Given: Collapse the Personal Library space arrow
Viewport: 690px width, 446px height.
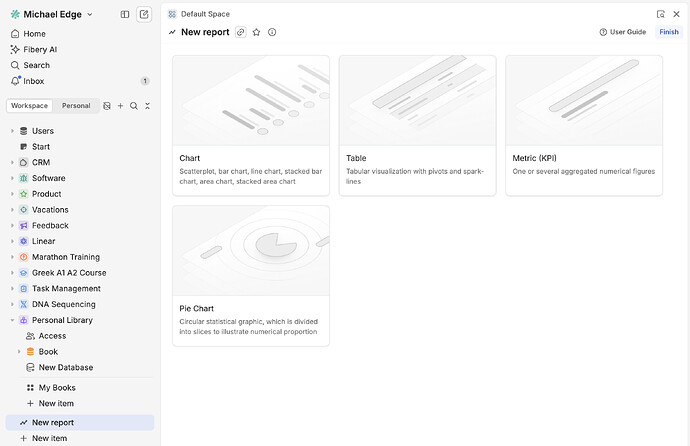Looking at the screenshot, I should (x=12, y=321).
